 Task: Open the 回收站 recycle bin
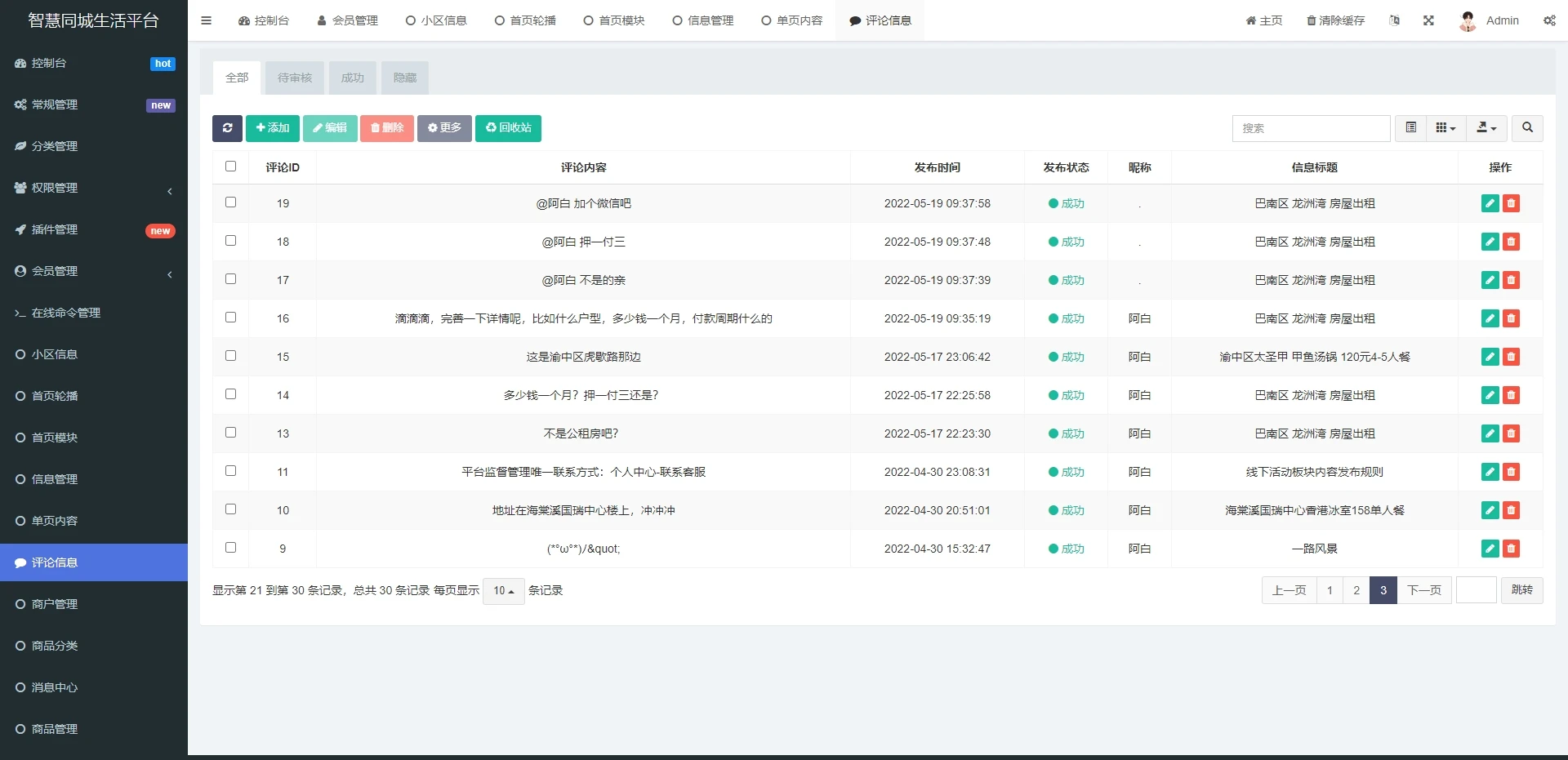(x=508, y=128)
